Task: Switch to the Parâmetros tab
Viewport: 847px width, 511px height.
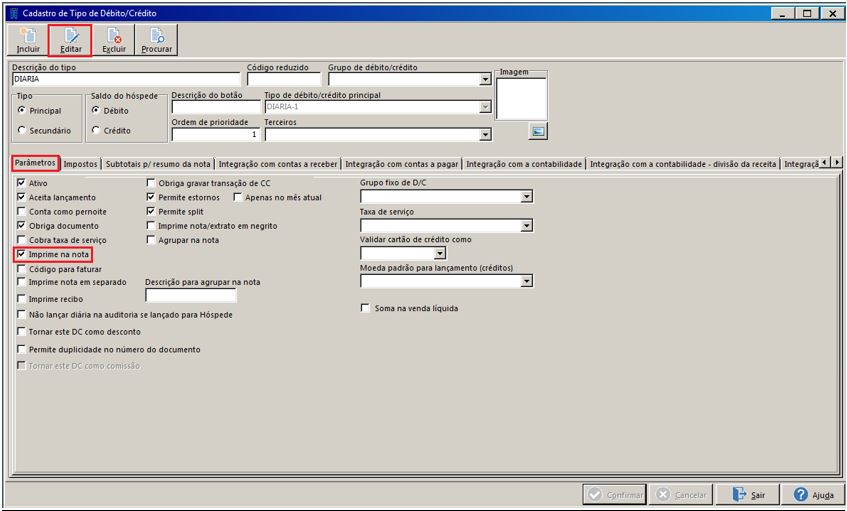Action: click(35, 163)
